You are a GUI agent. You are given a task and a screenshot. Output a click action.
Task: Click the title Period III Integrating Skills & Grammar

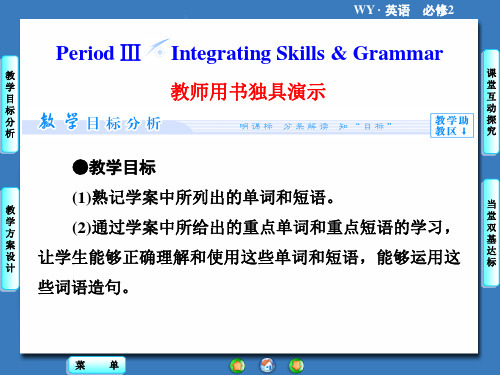pyautogui.click(x=249, y=53)
